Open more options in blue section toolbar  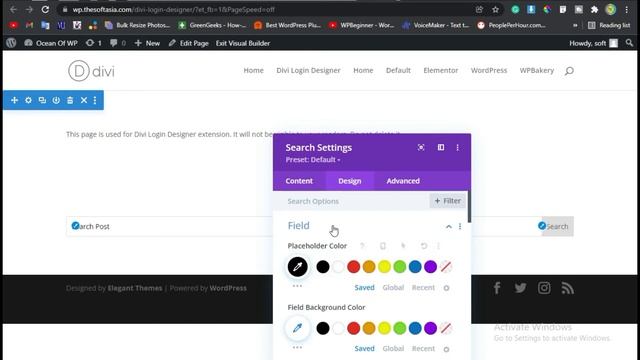click(x=95, y=100)
